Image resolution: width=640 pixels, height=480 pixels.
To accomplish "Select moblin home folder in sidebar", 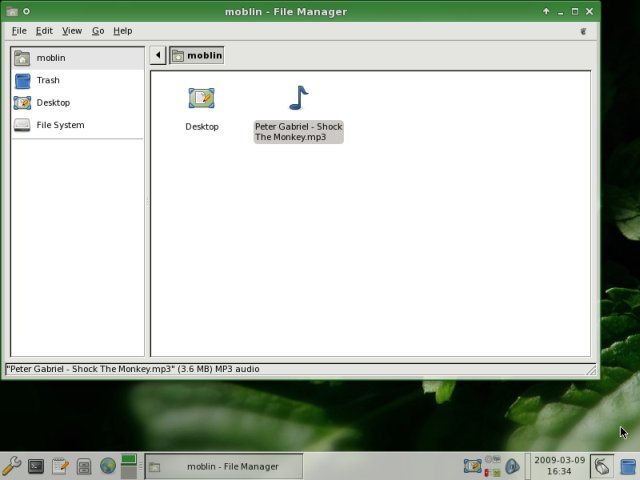I will [50, 58].
